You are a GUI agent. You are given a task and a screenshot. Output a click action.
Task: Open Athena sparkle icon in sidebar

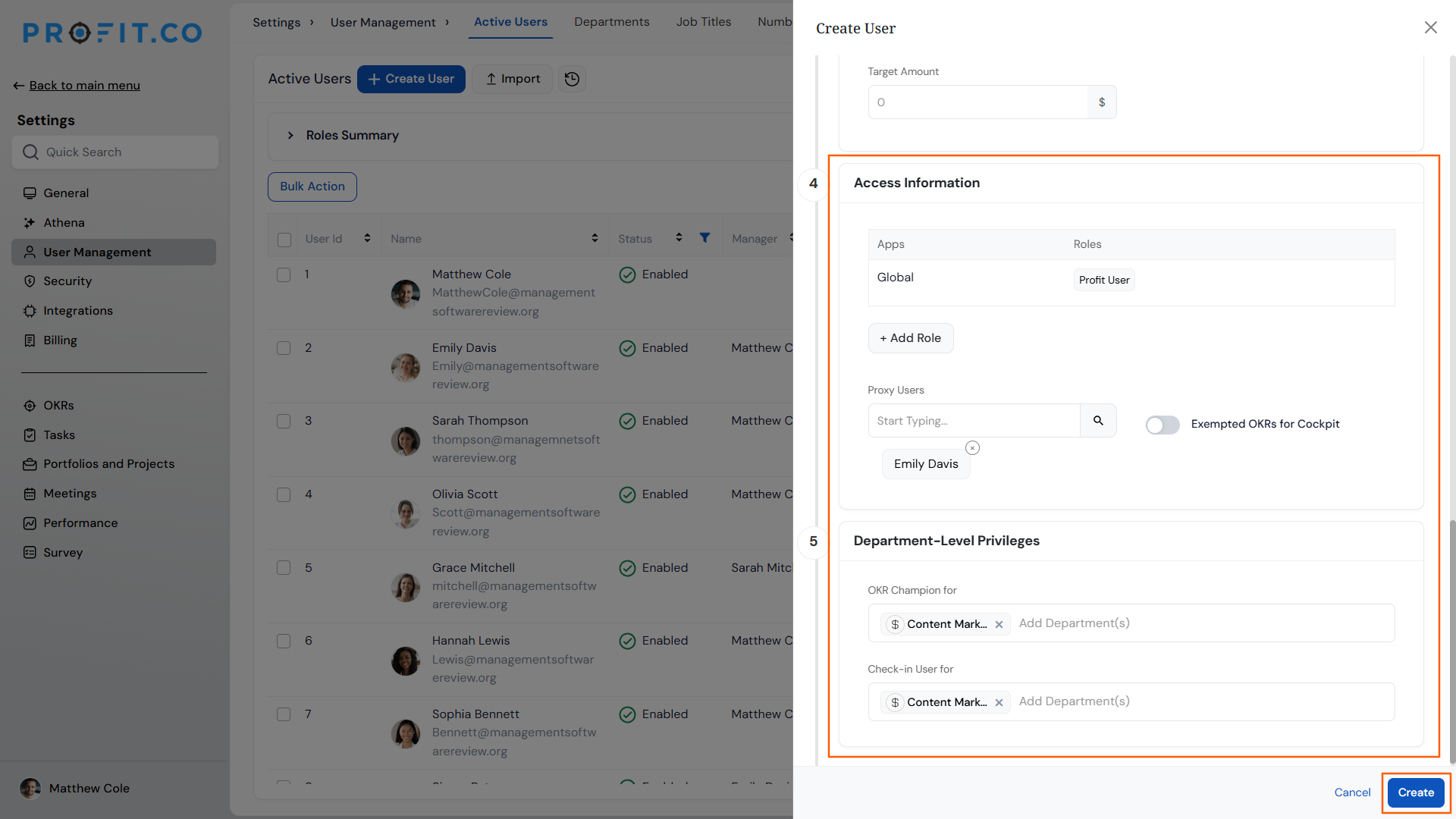pos(30,223)
